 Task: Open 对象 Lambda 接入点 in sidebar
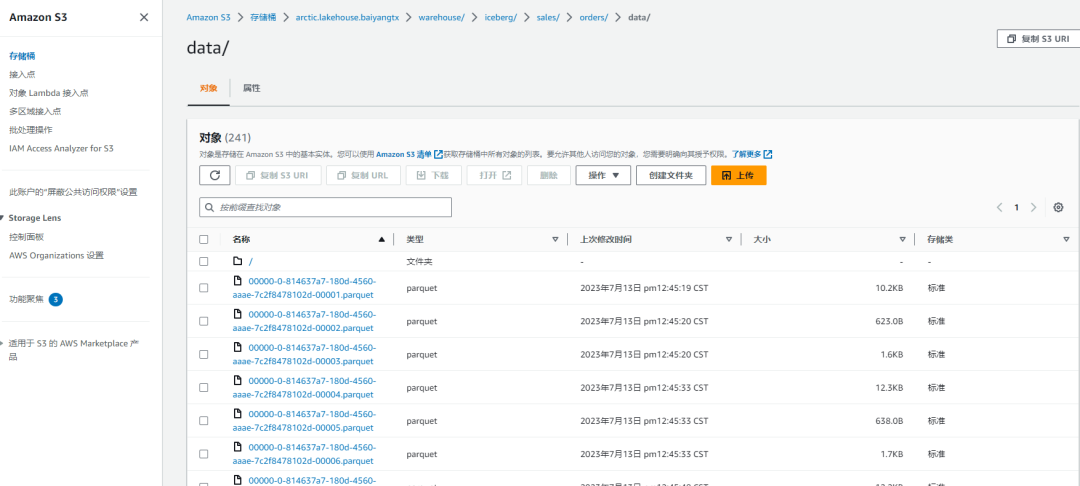pos(48,93)
